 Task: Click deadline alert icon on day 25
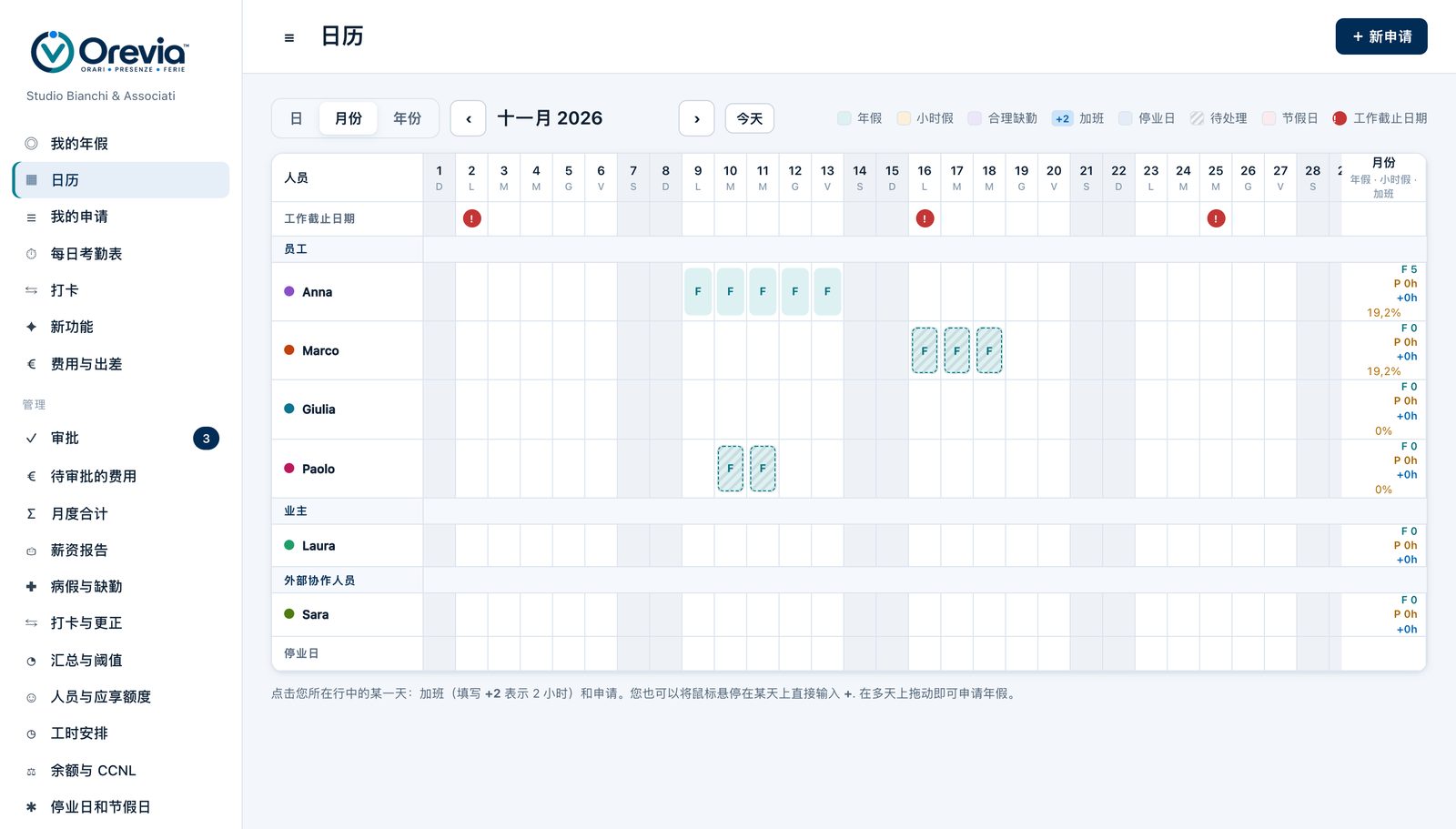(1216, 218)
